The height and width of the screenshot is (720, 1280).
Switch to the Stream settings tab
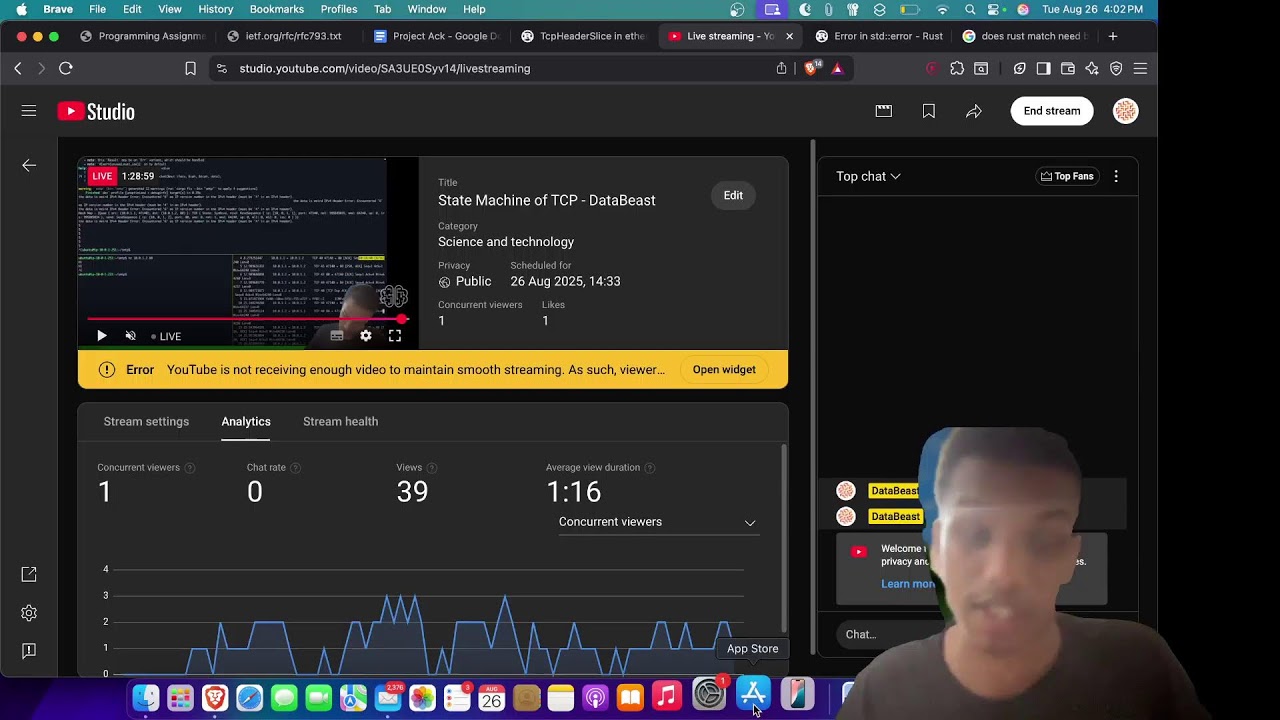click(146, 421)
